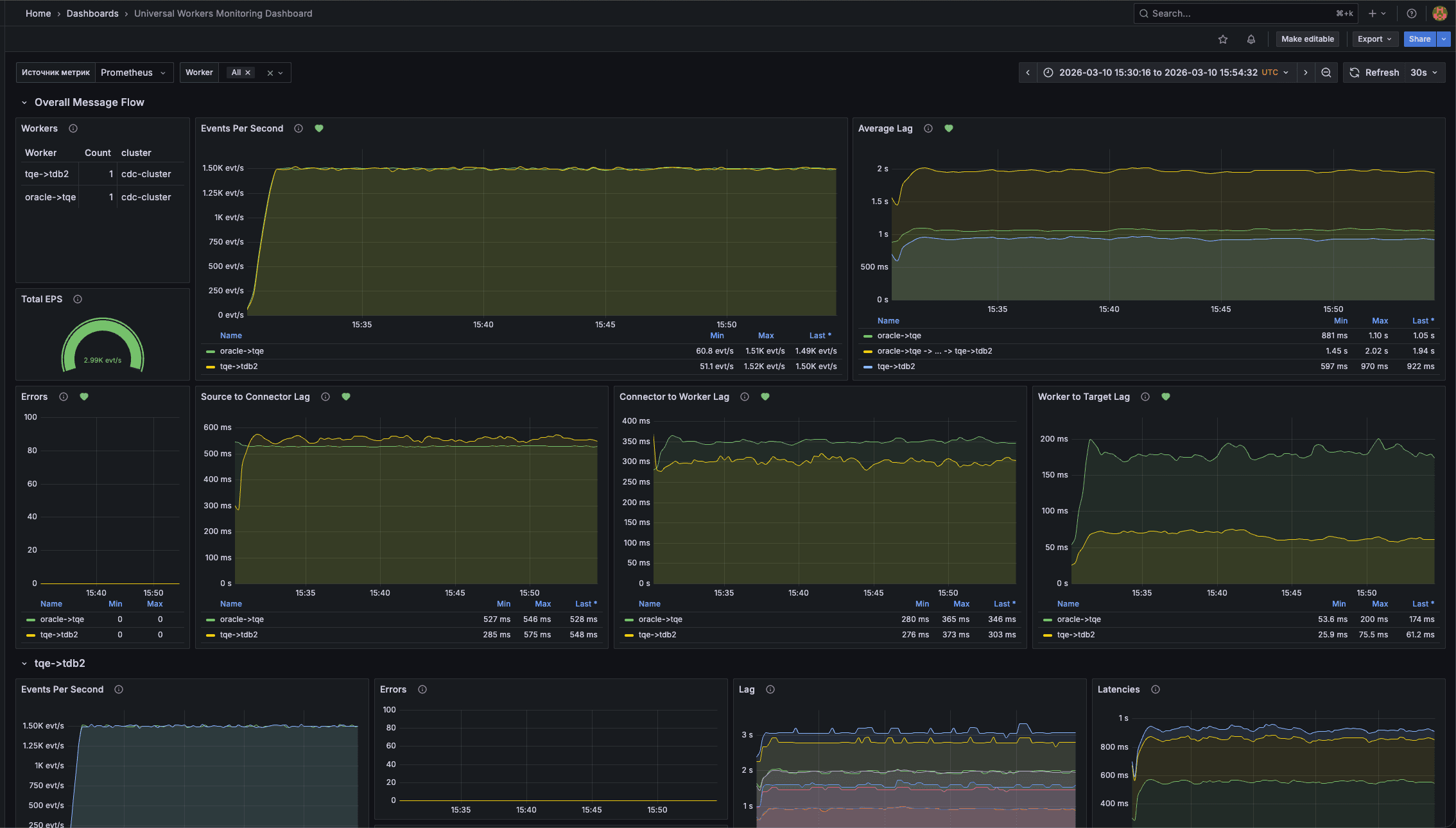The image size is (1456, 828).
Task: Click Make editable button
Action: [1308, 39]
